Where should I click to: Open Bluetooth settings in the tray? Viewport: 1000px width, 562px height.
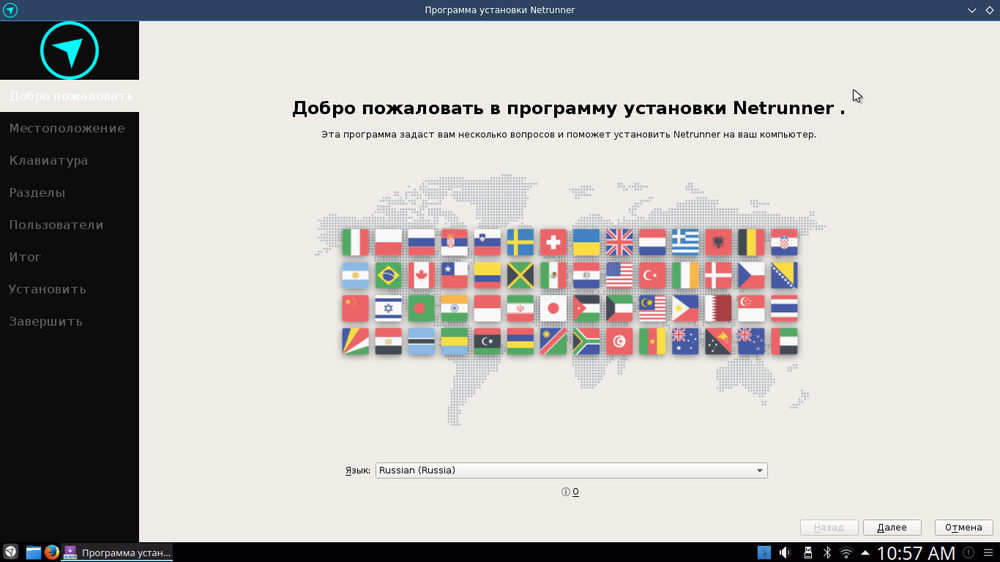click(827, 552)
